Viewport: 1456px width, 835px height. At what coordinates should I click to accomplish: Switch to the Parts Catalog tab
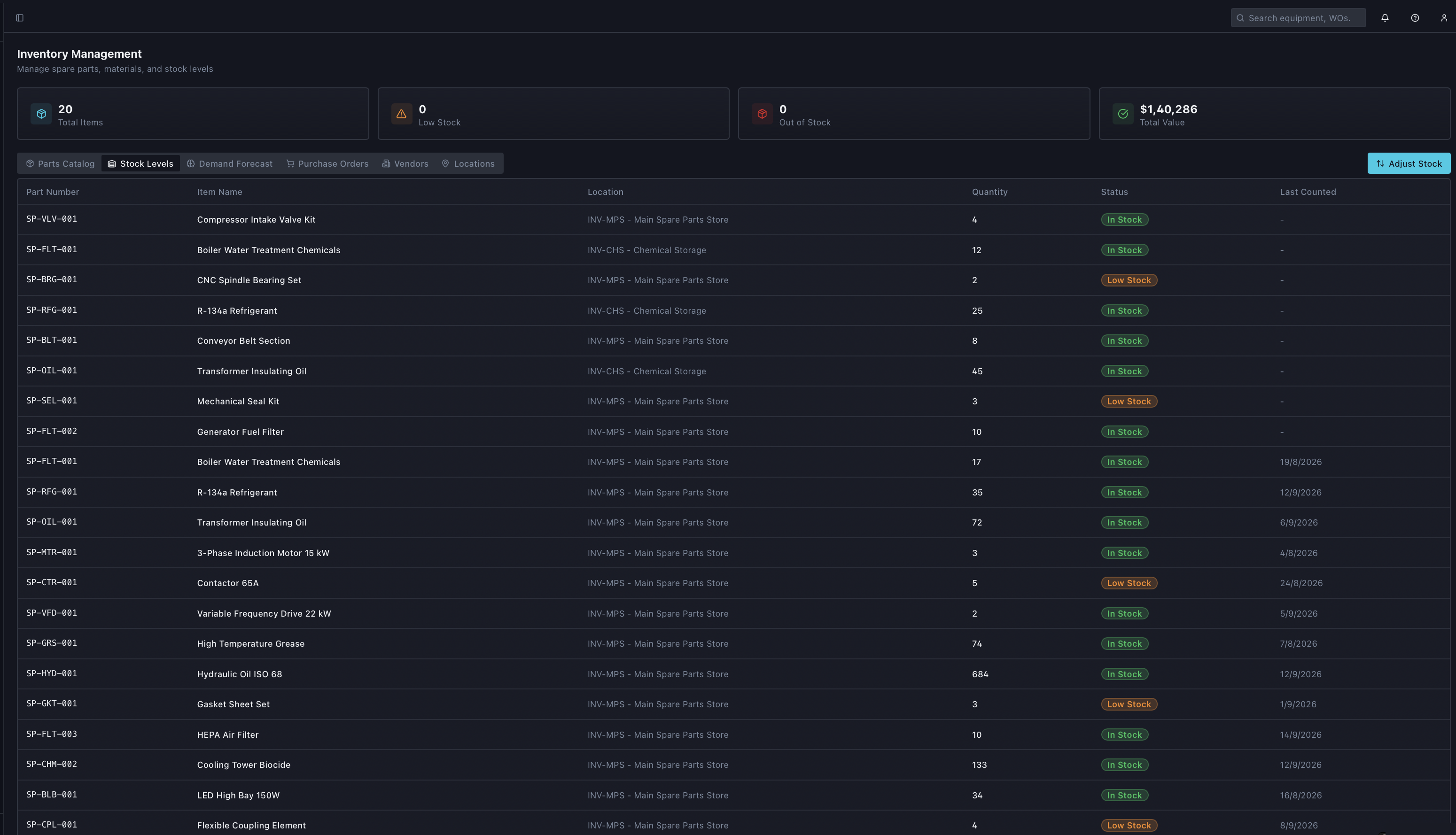(60, 163)
